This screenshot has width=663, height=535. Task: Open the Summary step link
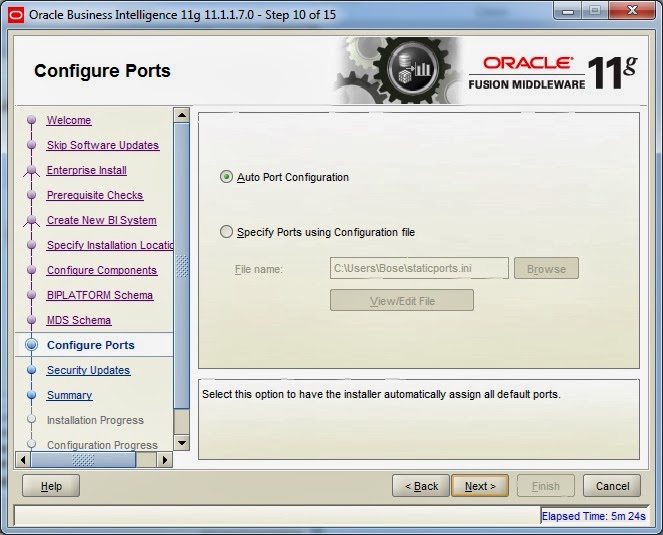69,395
